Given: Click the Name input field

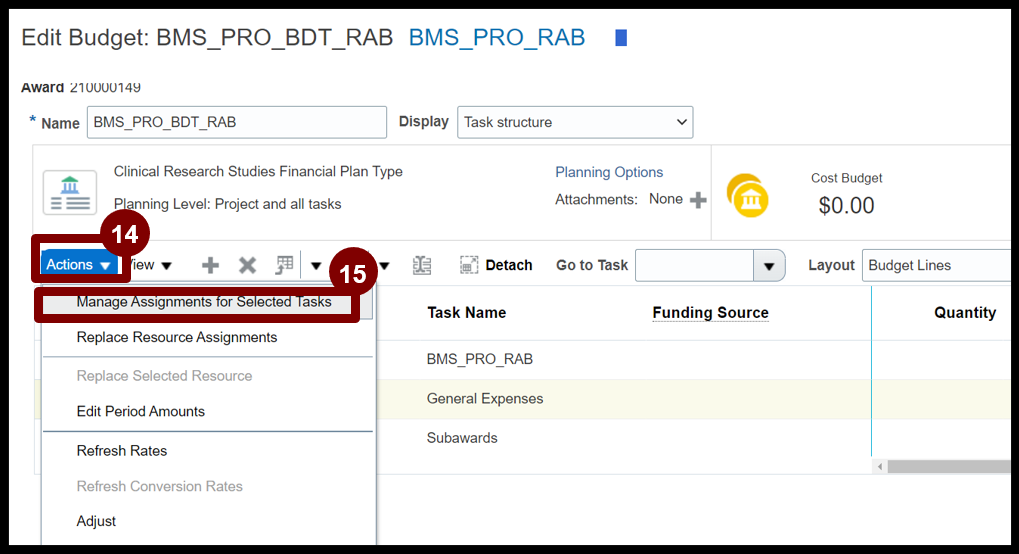Looking at the screenshot, I should [237, 122].
